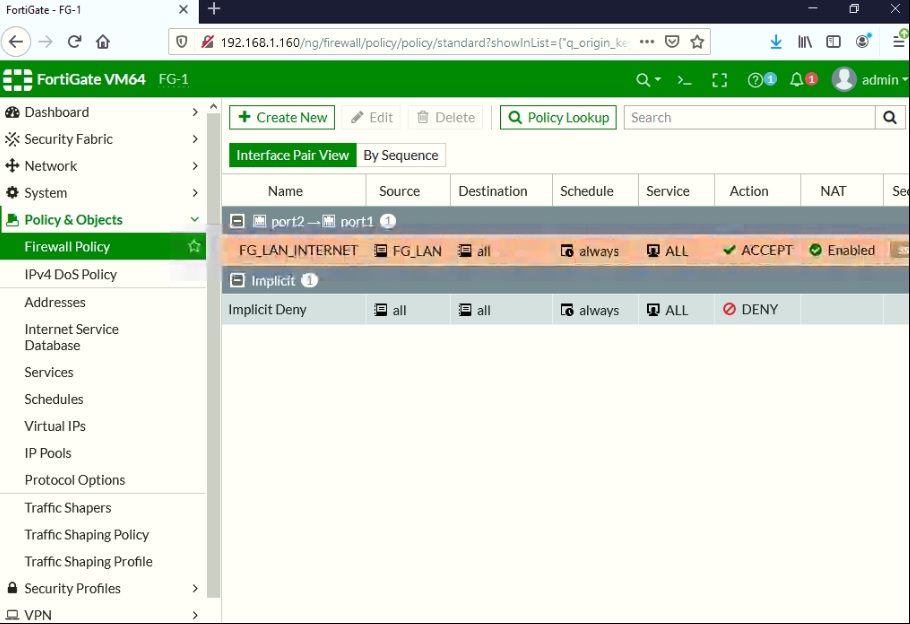Click inside the policy Search field

[745, 117]
